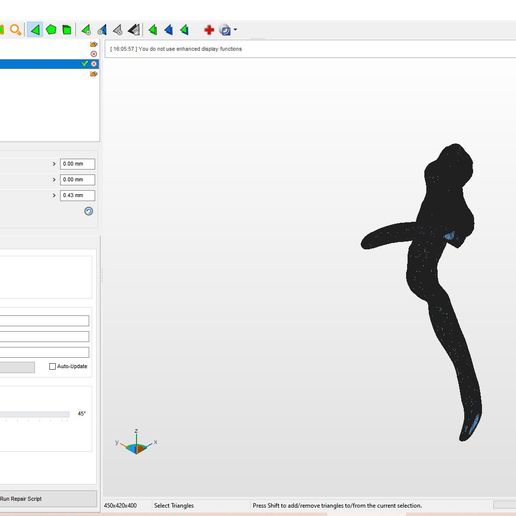Toggle the Auto-Update checkbox

[52, 366]
